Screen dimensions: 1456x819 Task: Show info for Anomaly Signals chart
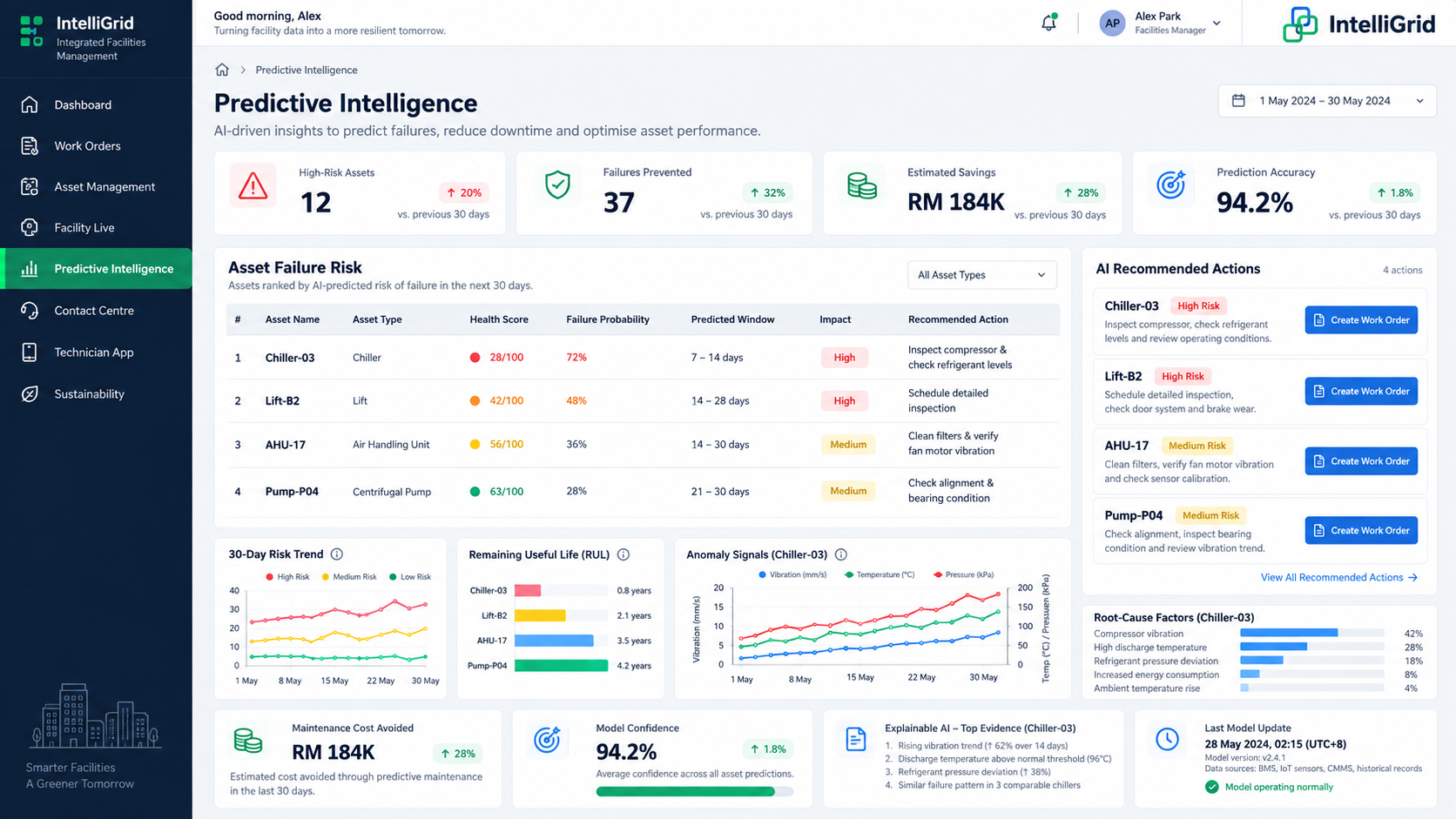pyautogui.click(x=841, y=554)
